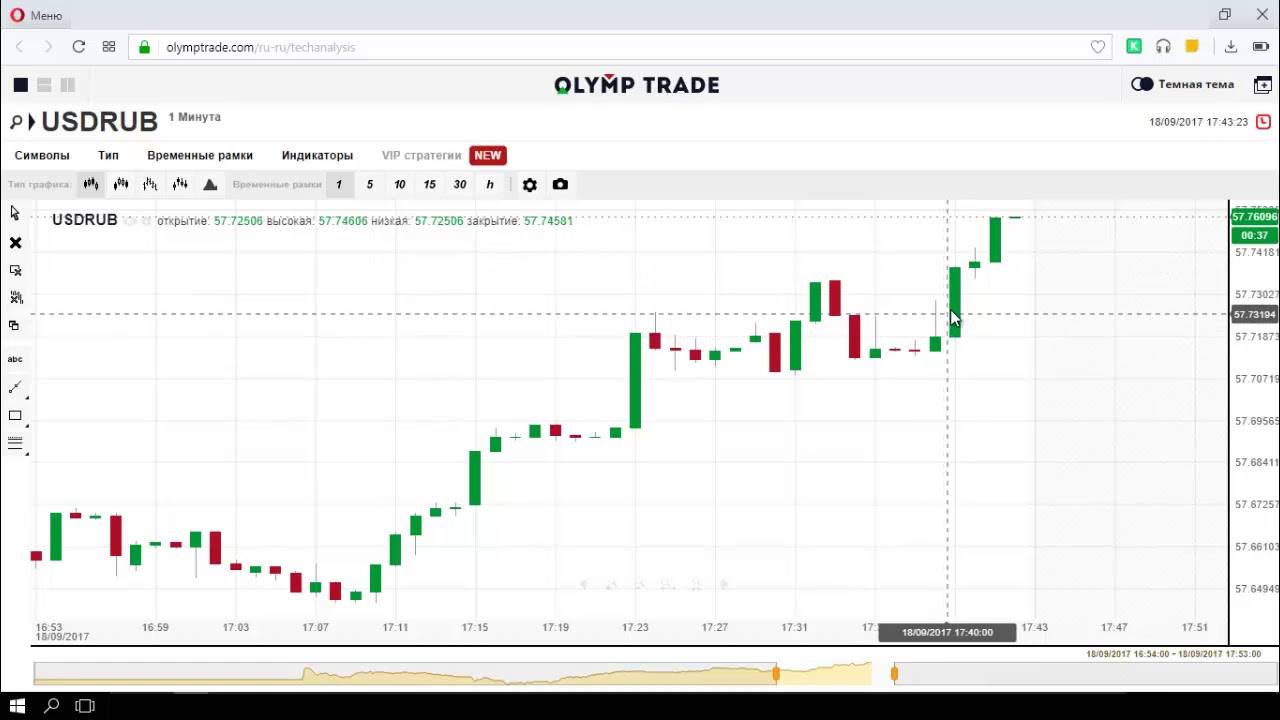The height and width of the screenshot is (720, 1280).
Task: Open the trend line drawing tool
Action: (x=15, y=388)
